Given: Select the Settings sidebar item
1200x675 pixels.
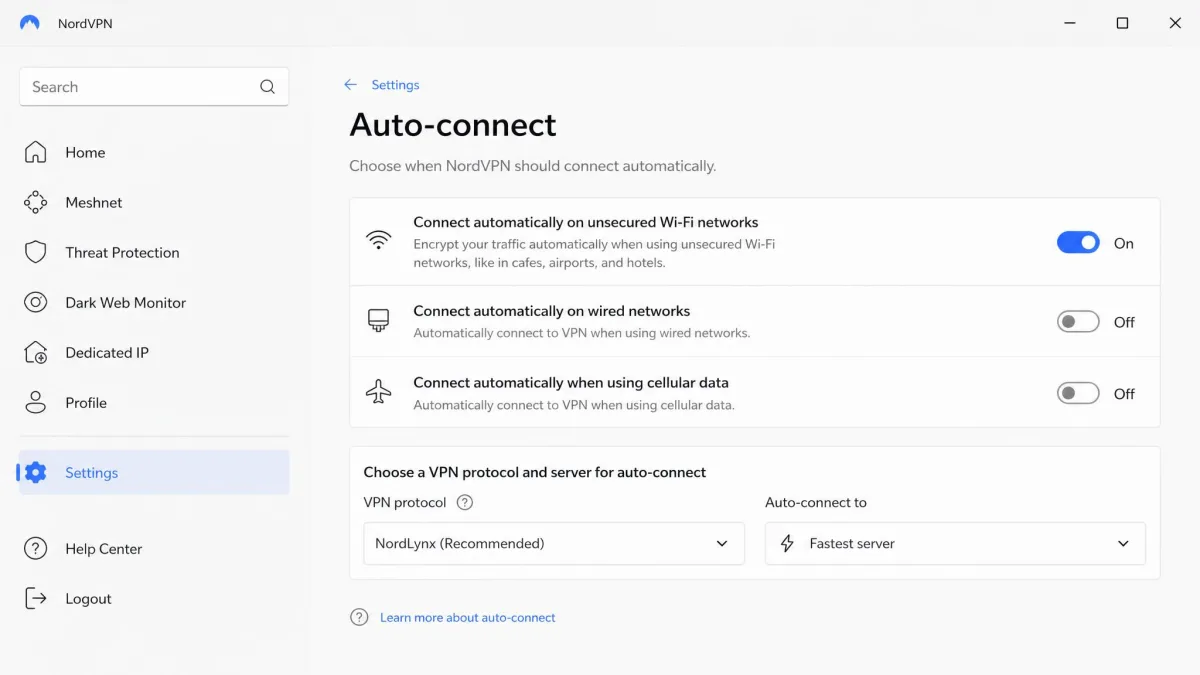Looking at the screenshot, I should (x=154, y=472).
